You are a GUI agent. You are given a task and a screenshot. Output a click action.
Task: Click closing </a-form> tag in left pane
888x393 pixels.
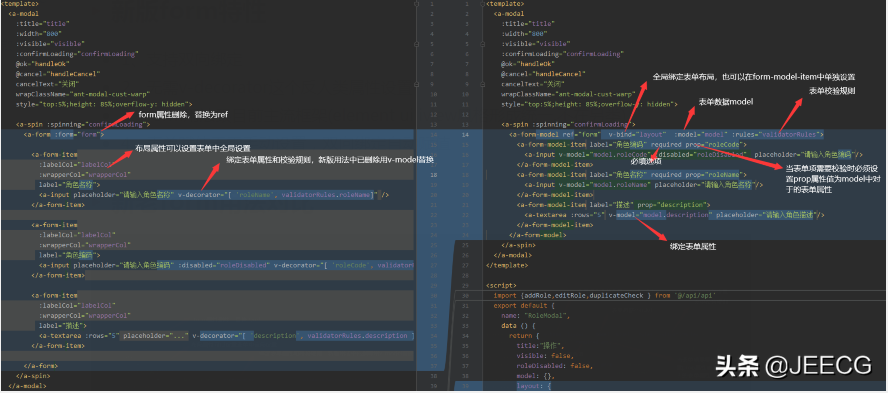41,366
